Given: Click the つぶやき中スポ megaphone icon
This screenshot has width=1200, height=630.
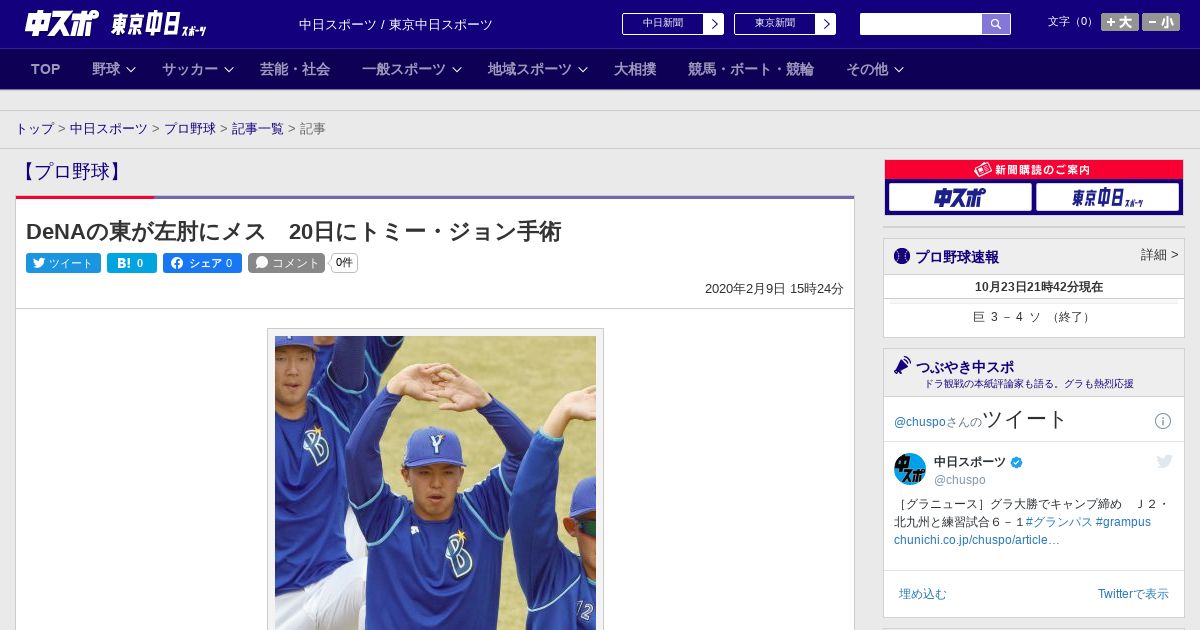Looking at the screenshot, I should tap(903, 365).
